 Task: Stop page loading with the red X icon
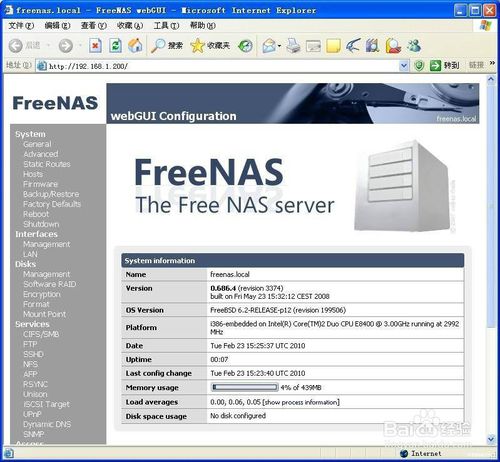[x=95, y=46]
